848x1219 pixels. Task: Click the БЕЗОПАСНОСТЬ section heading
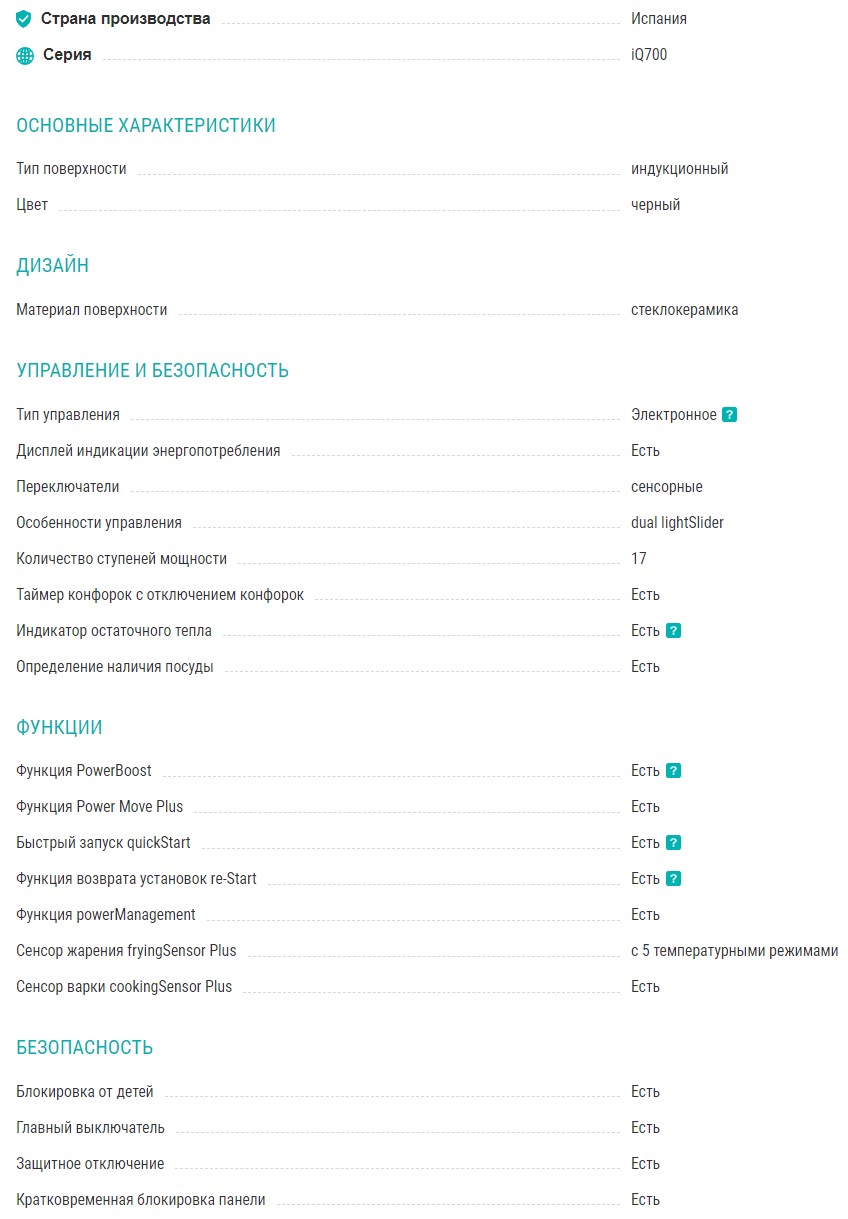coord(84,1048)
